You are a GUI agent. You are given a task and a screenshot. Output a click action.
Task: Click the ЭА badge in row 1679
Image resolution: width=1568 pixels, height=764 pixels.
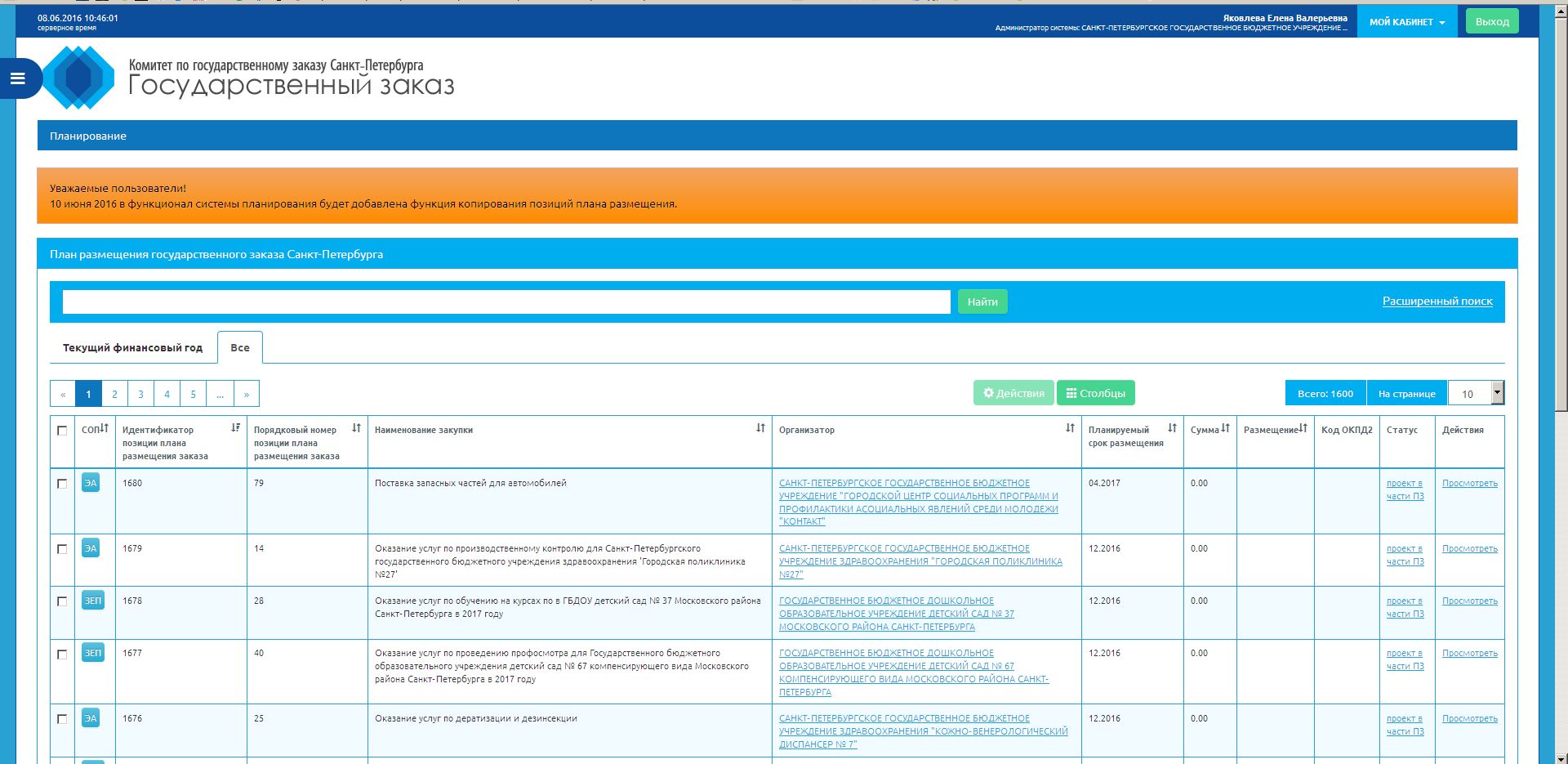(91, 548)
